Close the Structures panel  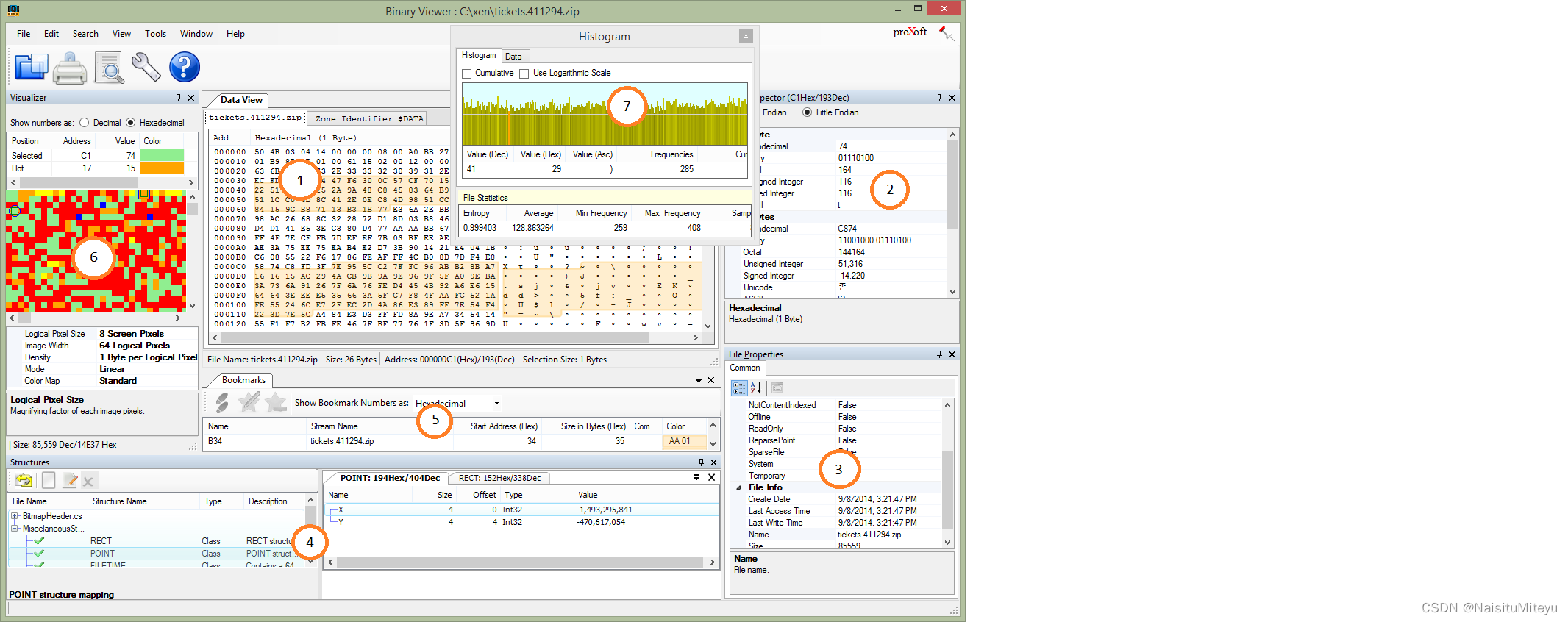[713, 462]
